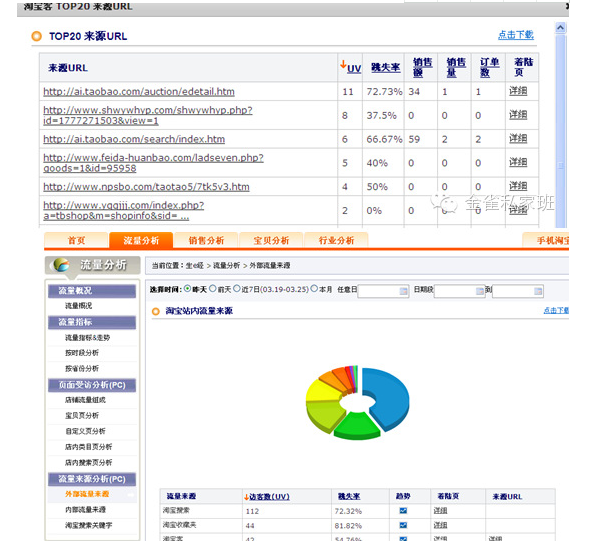Click orange bullet icon beside 淘宝站内流量来源
The width and height of the screenshot is (600, 542).
pos(155,312)
